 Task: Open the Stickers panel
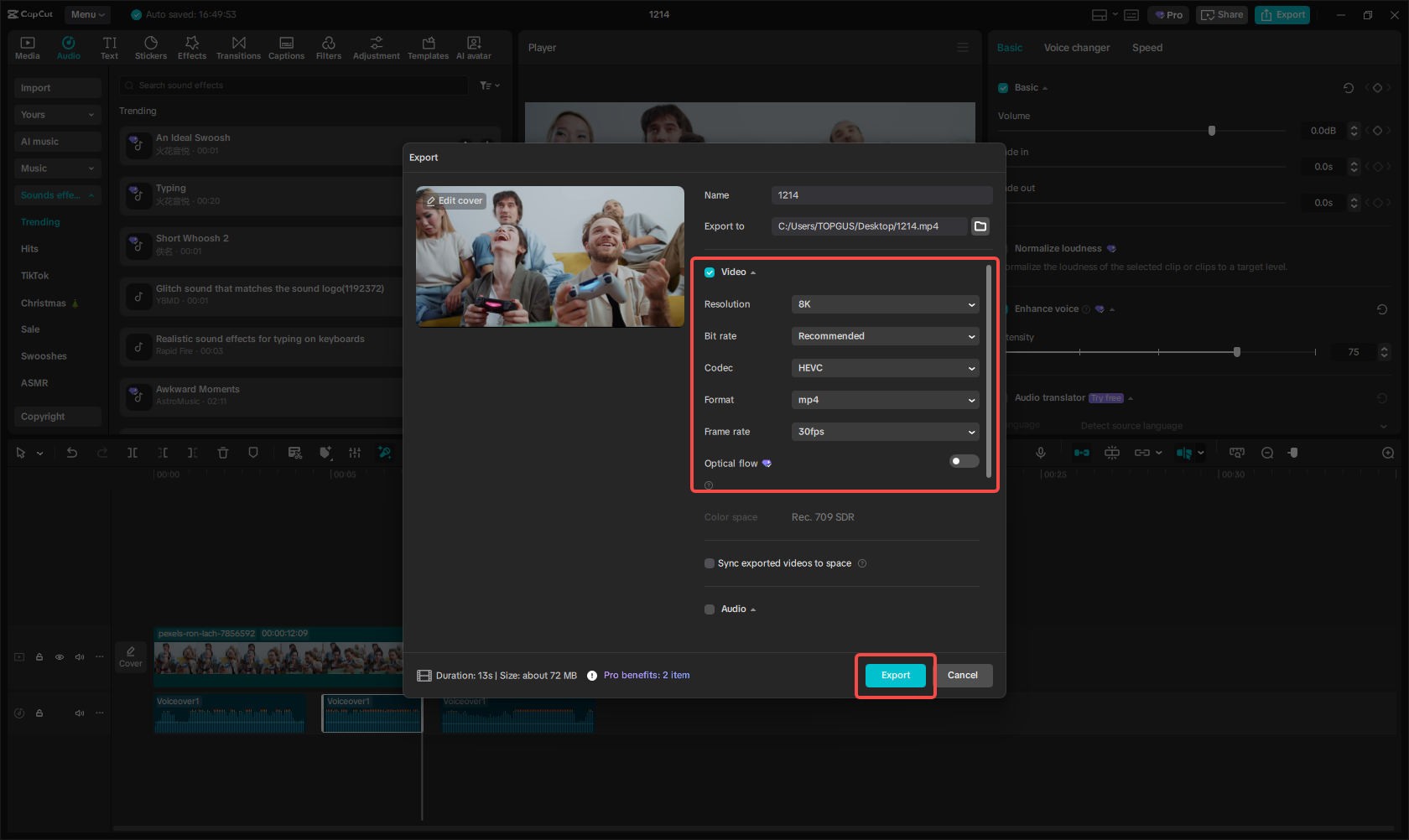[x=151, y=46]
